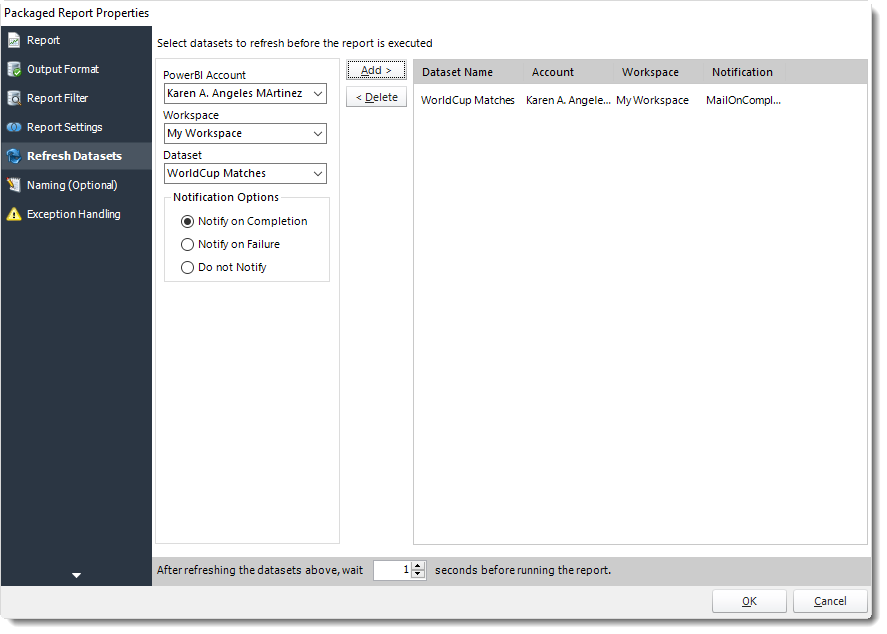
Task: Click the MailOnCompl... notification cell
Action: coord(743,100)
